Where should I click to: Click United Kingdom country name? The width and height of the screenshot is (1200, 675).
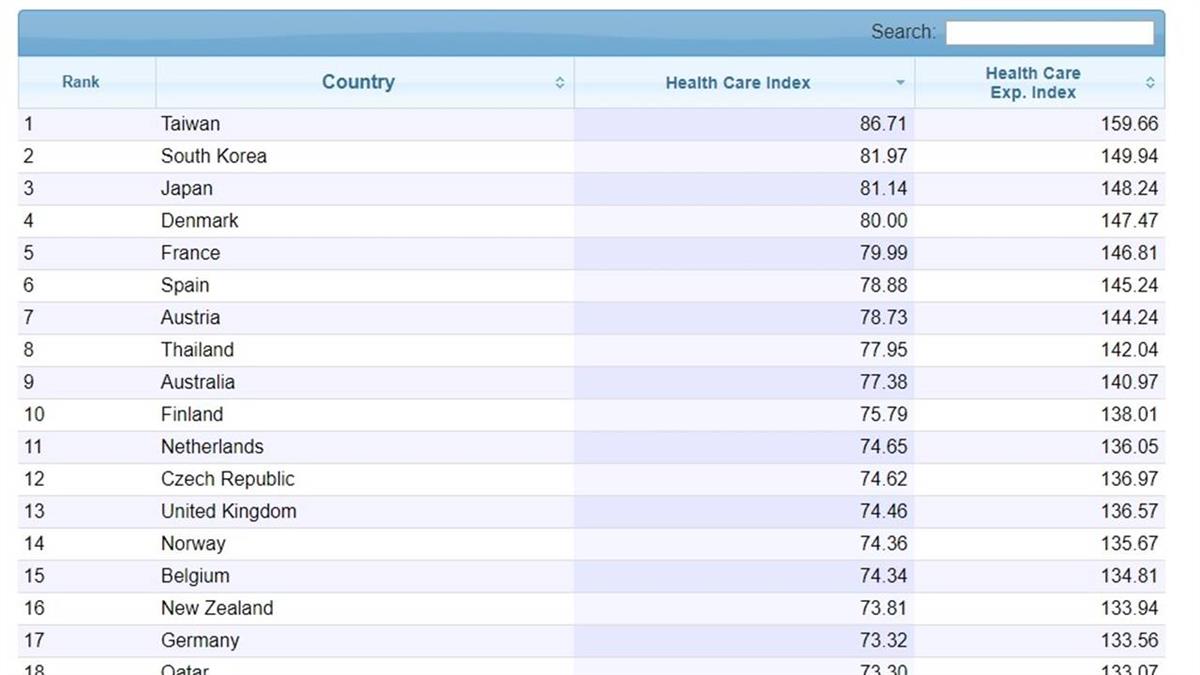pyautogui.click(x=229, y=511)
